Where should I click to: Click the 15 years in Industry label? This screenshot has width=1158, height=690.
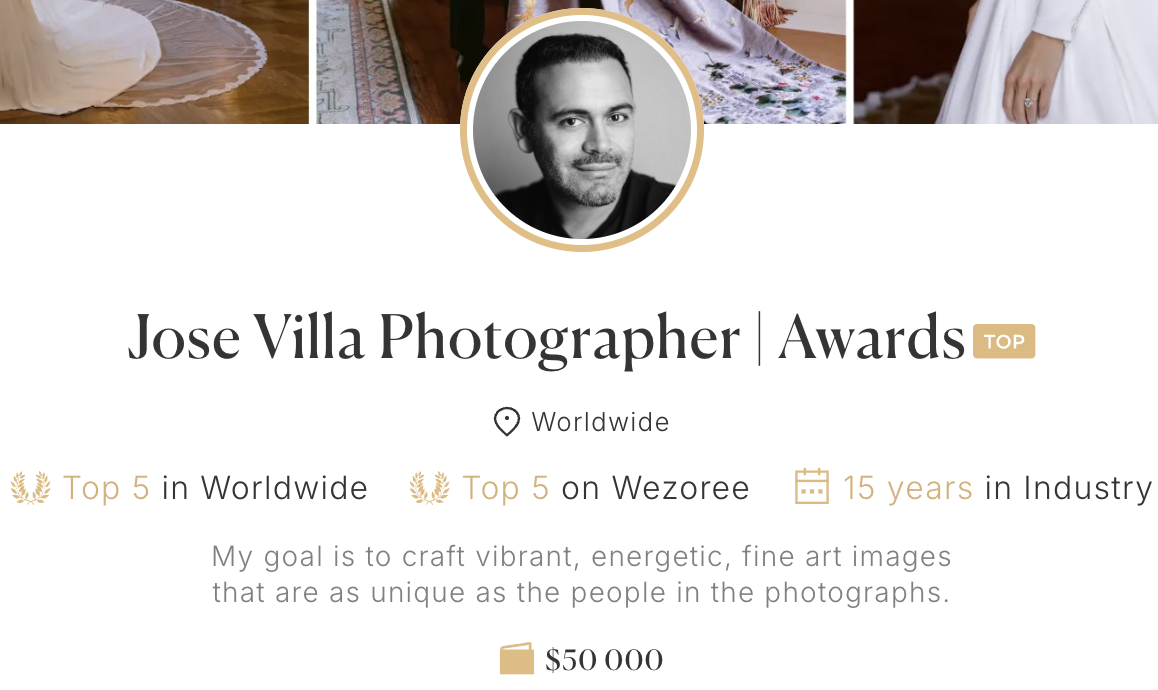coord(997,488)
